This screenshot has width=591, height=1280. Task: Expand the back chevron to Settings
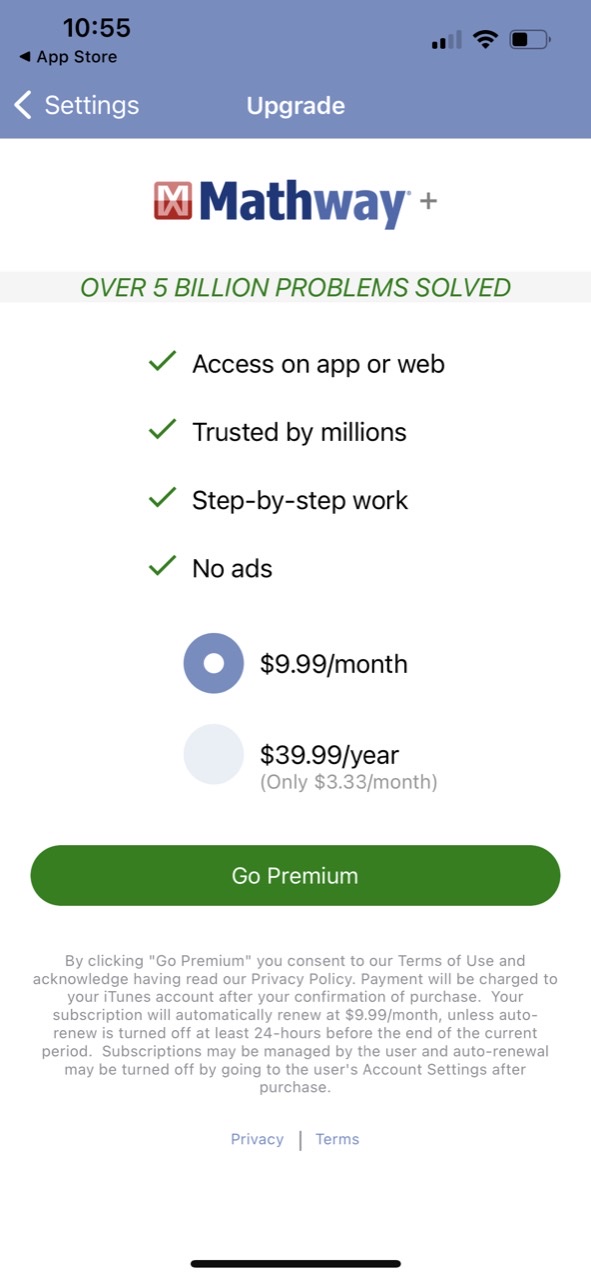pos(22,104)
